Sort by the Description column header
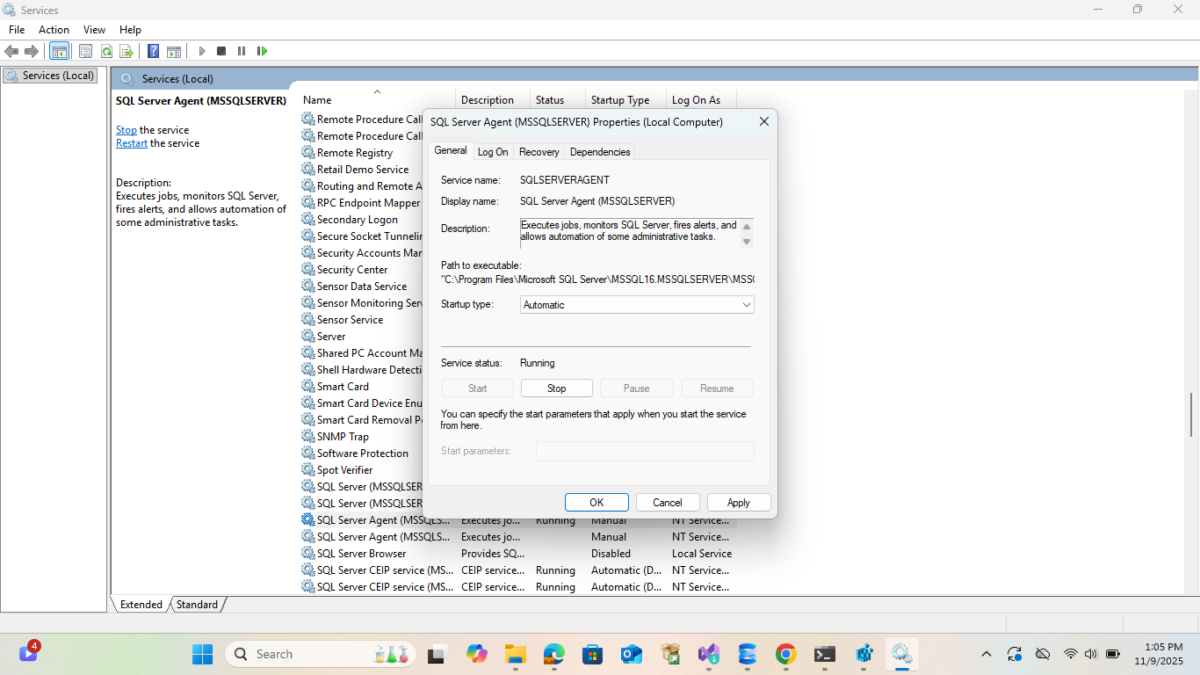The width and height of the screenshot is (1200, 675). (487, 100)
